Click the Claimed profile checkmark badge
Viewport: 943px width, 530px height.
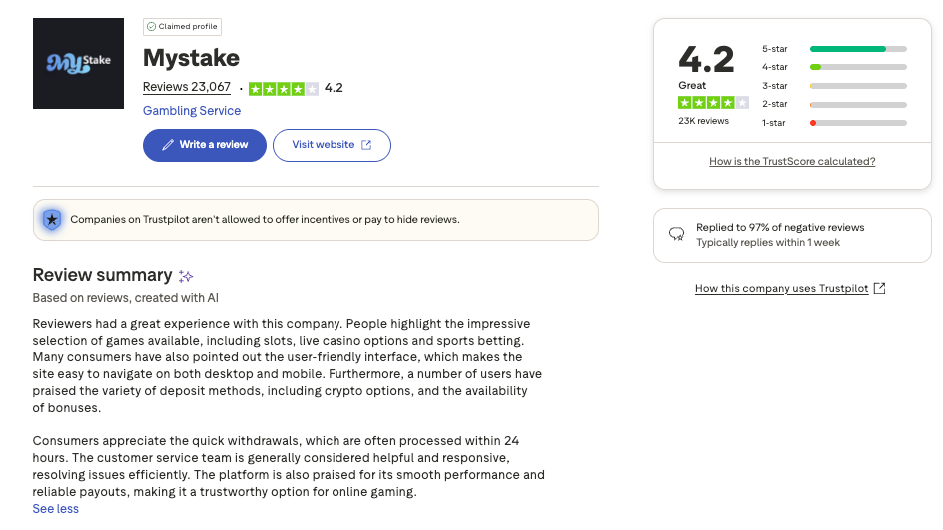(x=150, y=27)
